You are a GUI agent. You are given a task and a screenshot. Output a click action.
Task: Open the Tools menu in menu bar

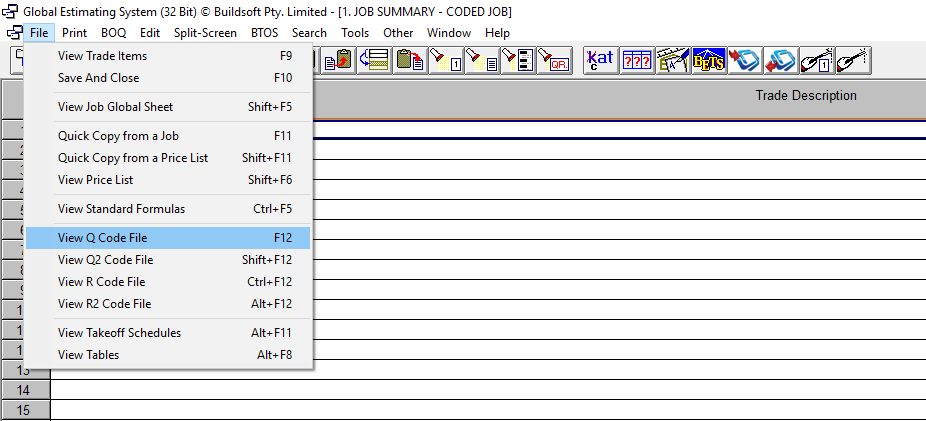354,33
